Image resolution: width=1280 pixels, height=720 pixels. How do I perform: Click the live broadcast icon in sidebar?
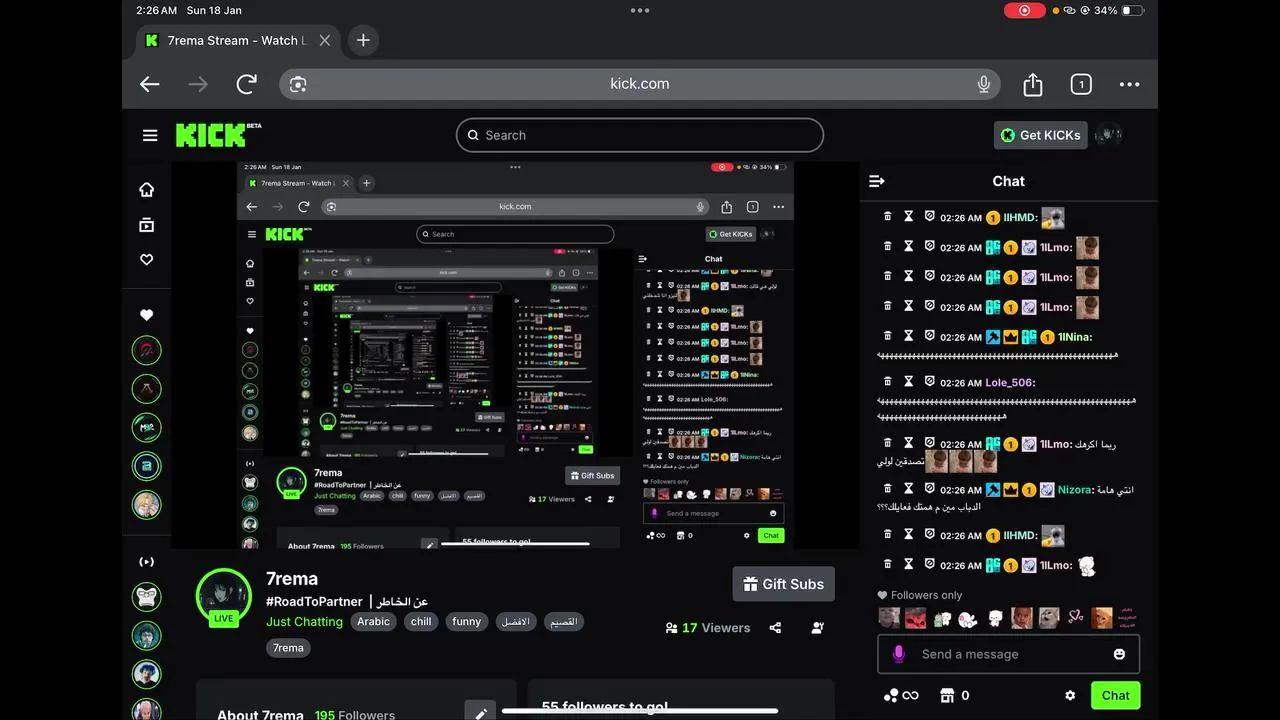147,562
